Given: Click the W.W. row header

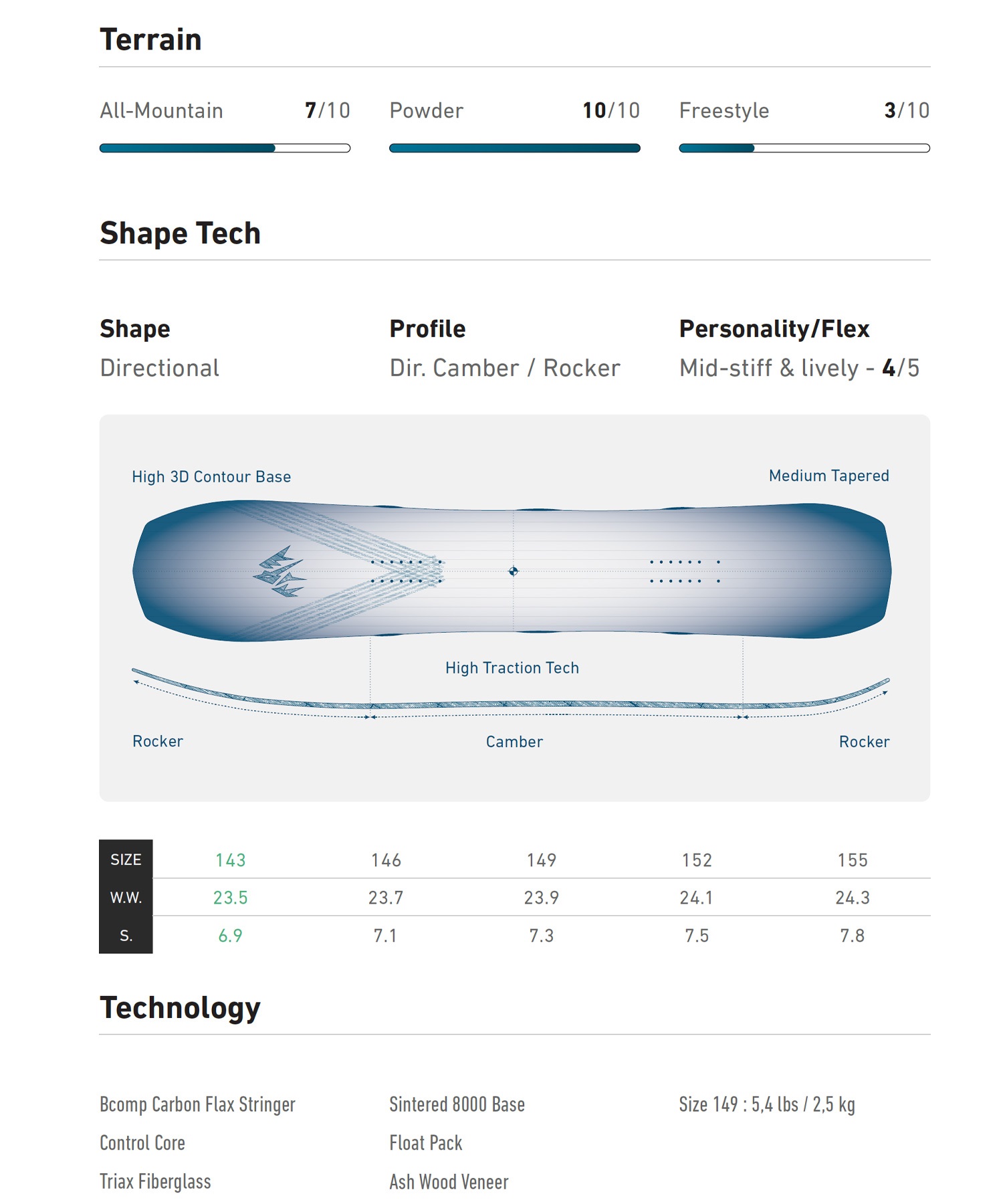Looking at the screenshot, I should coord(126,897).
